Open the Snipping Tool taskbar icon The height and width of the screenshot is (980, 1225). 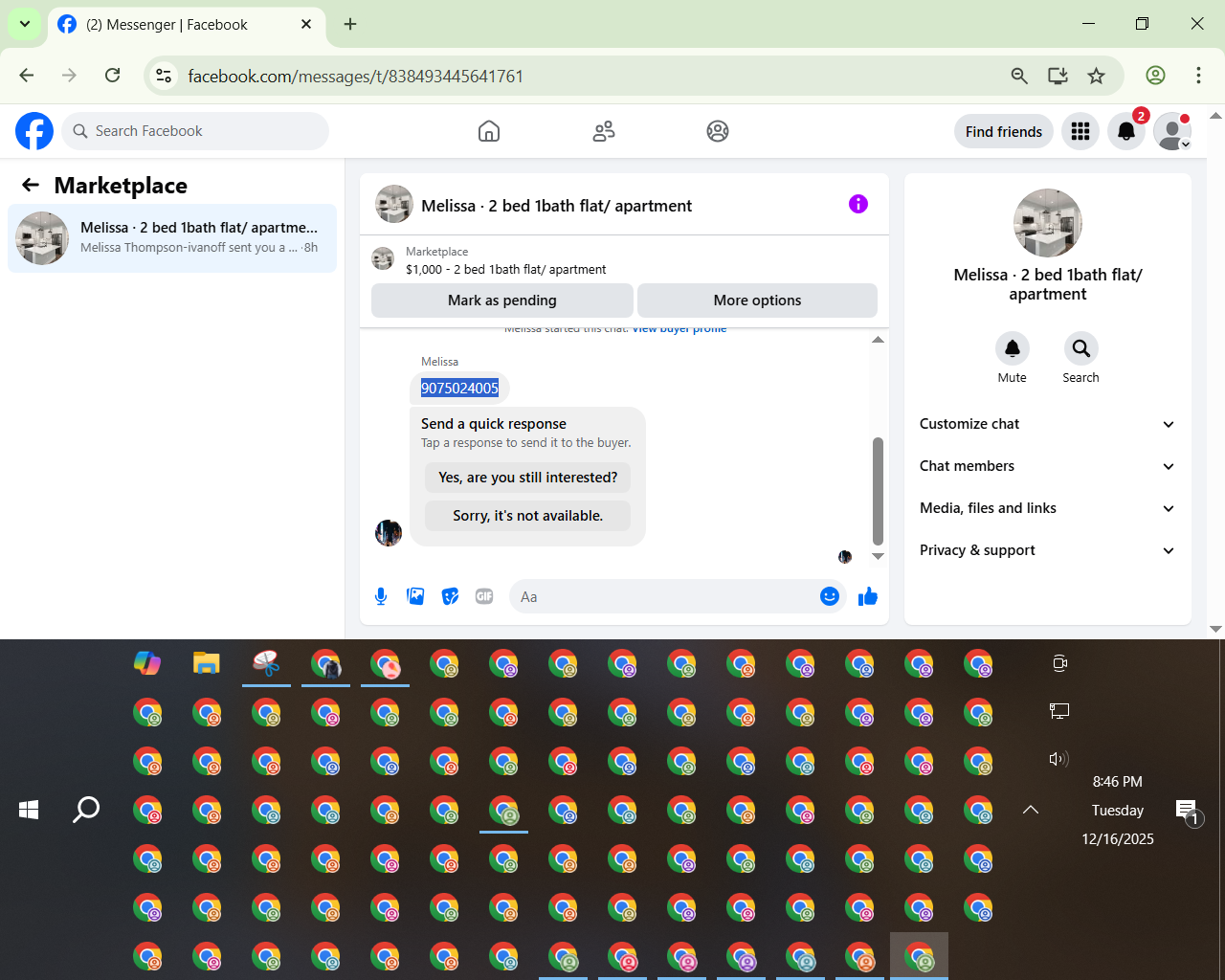266,663
